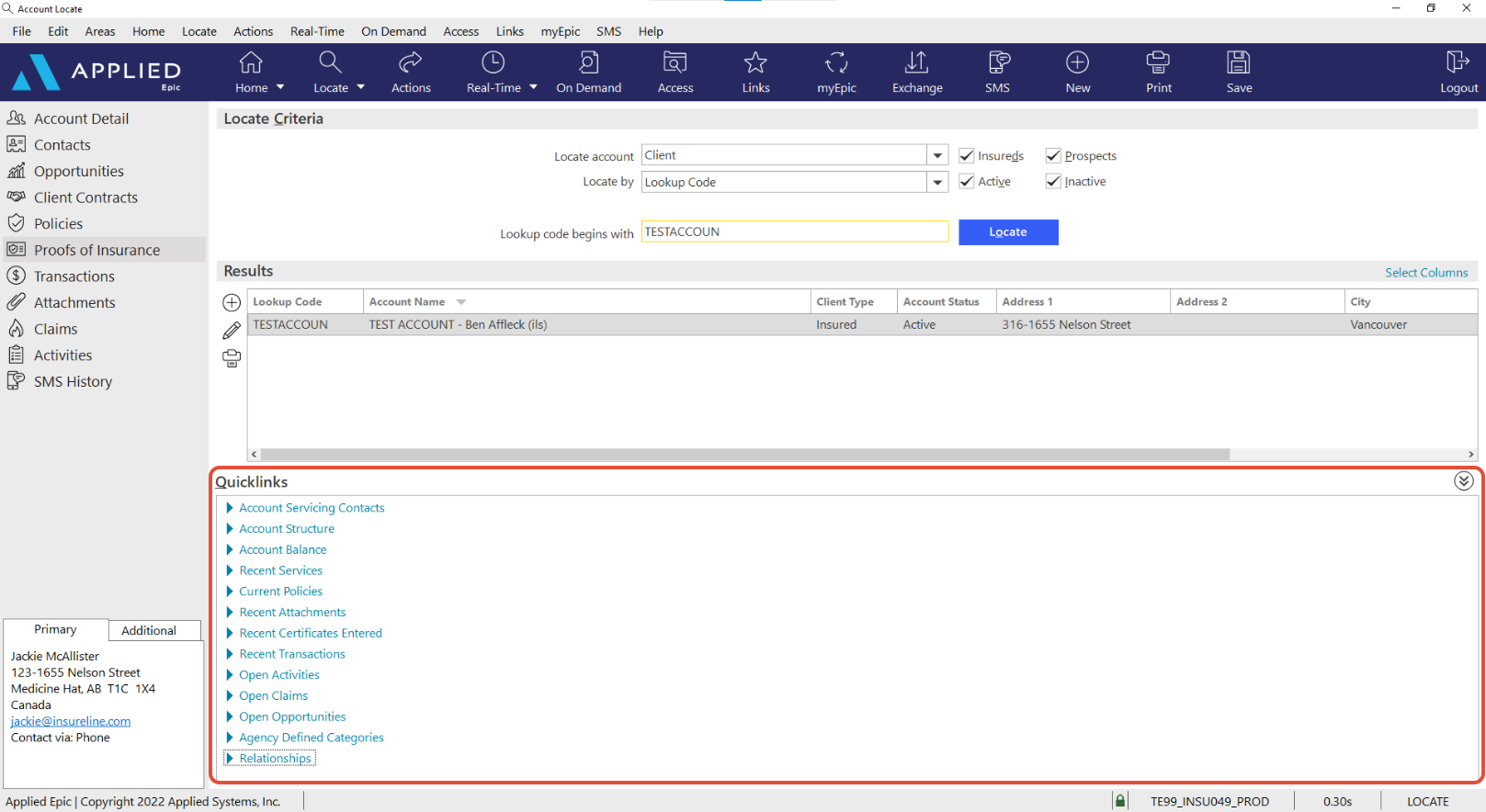Click the Locate magnifier toolbar icon
This screenshot has width=1486, height=812.
click(x=330, y=62)
